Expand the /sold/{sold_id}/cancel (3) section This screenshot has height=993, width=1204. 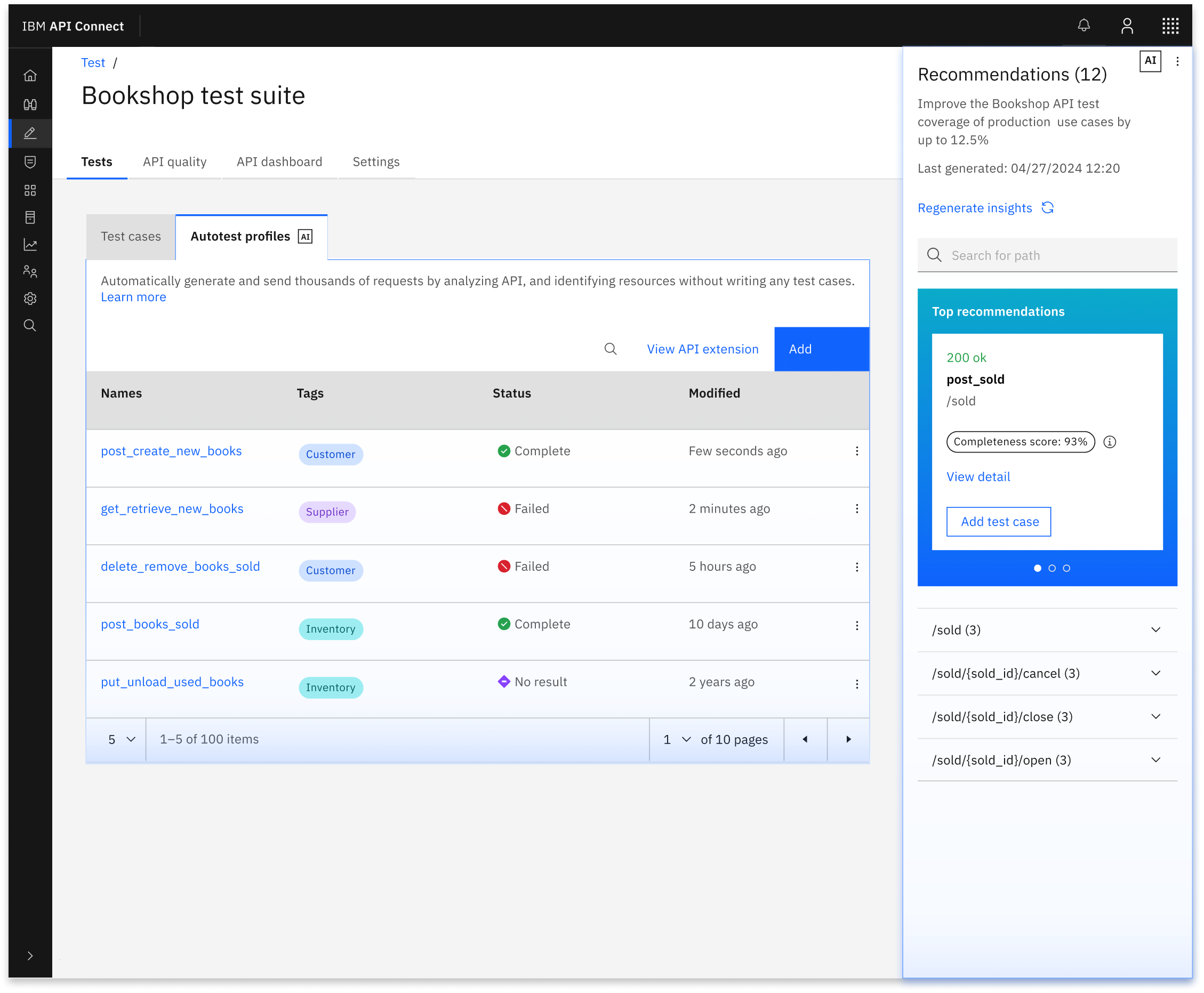pyautogui.click(x=1047, y=673)
